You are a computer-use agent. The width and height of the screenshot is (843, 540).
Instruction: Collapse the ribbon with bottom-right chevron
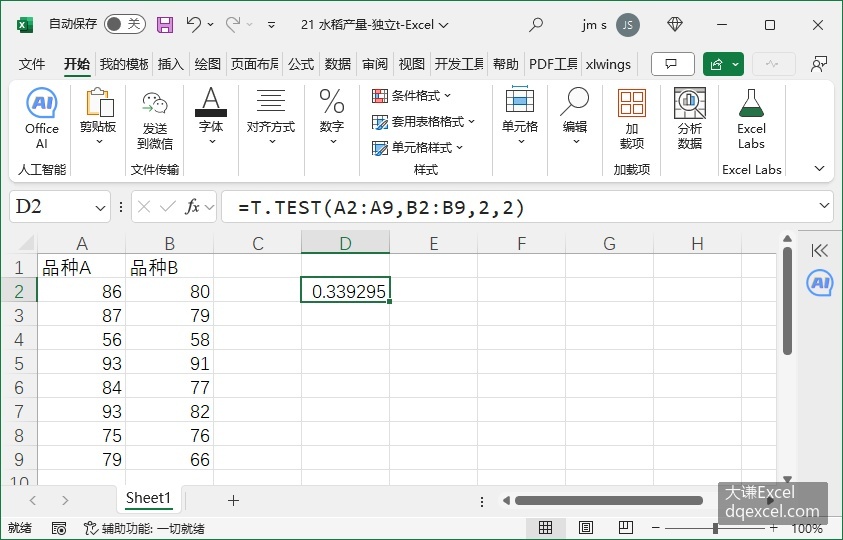point(819,169)
